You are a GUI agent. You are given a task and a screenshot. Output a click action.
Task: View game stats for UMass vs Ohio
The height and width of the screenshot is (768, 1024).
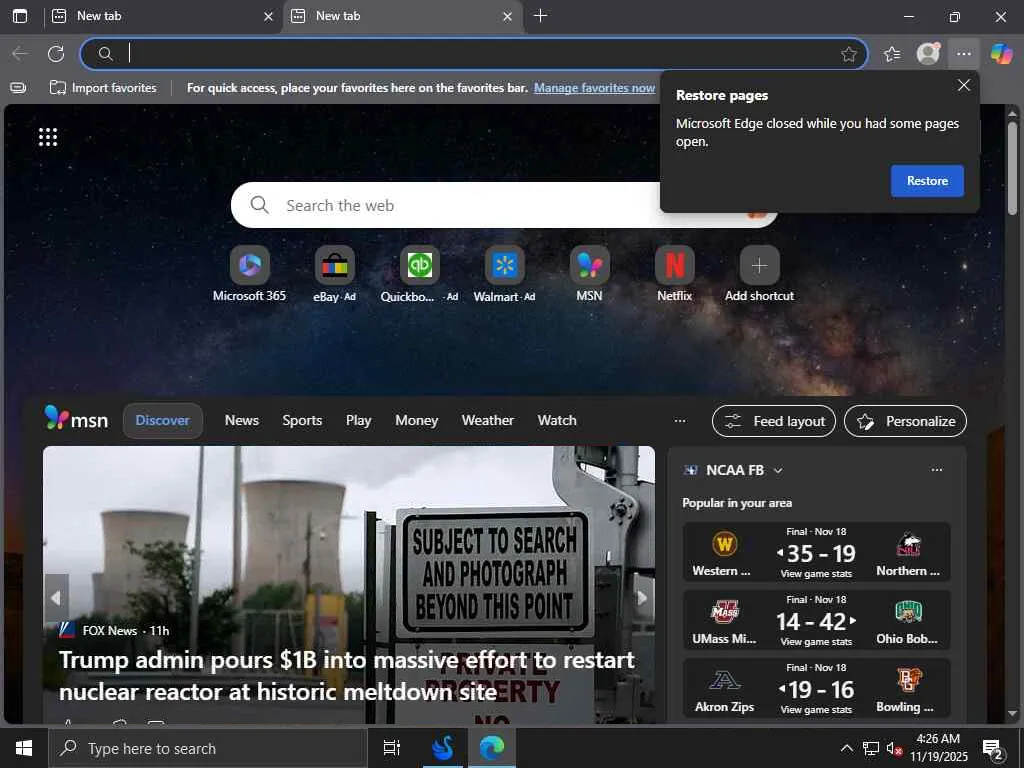point(816,642)
